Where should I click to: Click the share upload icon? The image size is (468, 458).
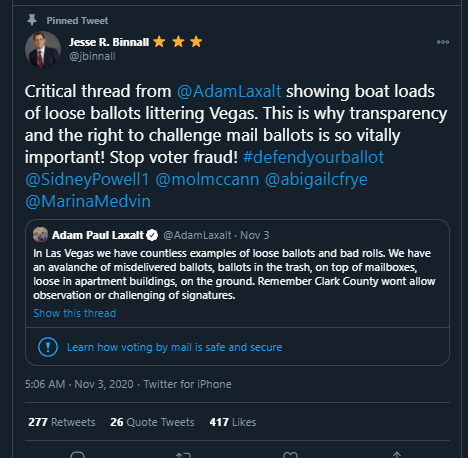[397, 455]
